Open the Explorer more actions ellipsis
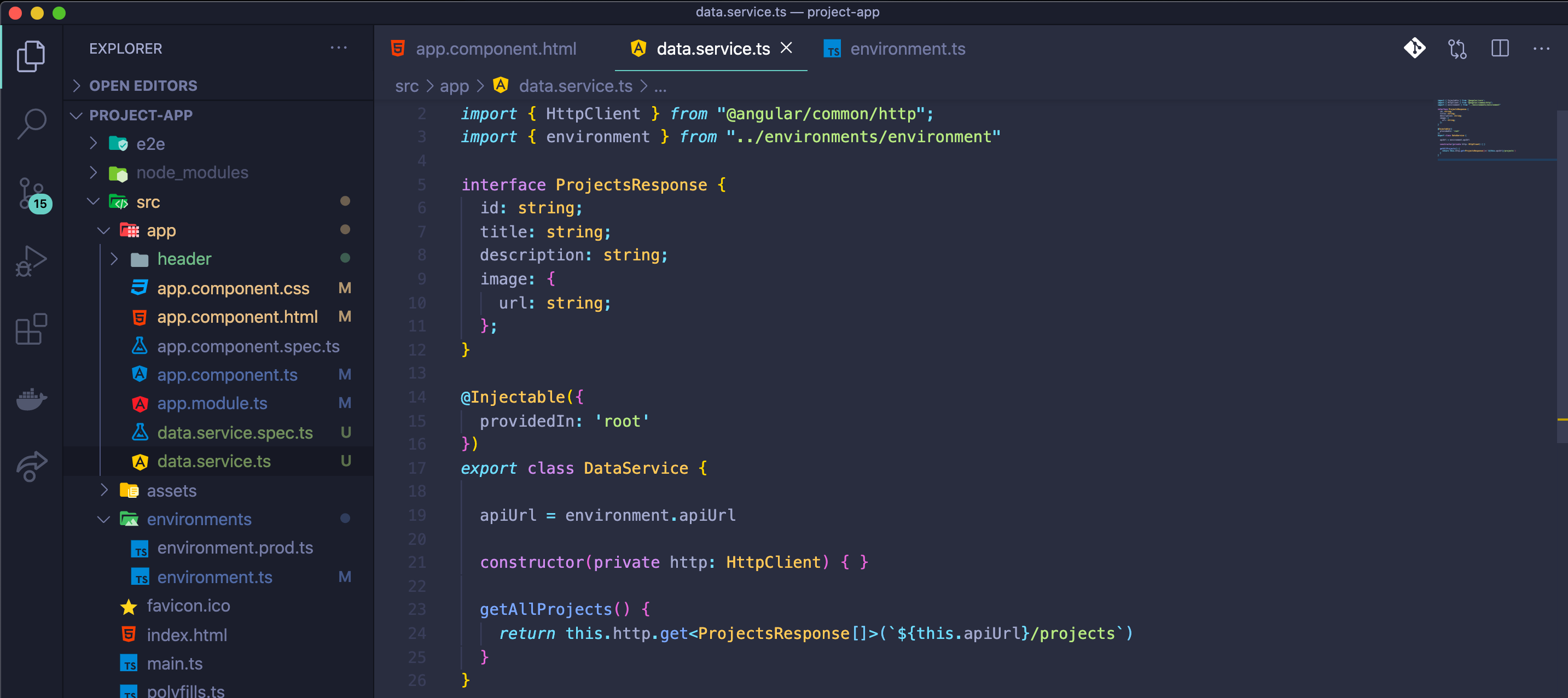The width and height of the screenshot is (1568, 698). pos(339,48)
